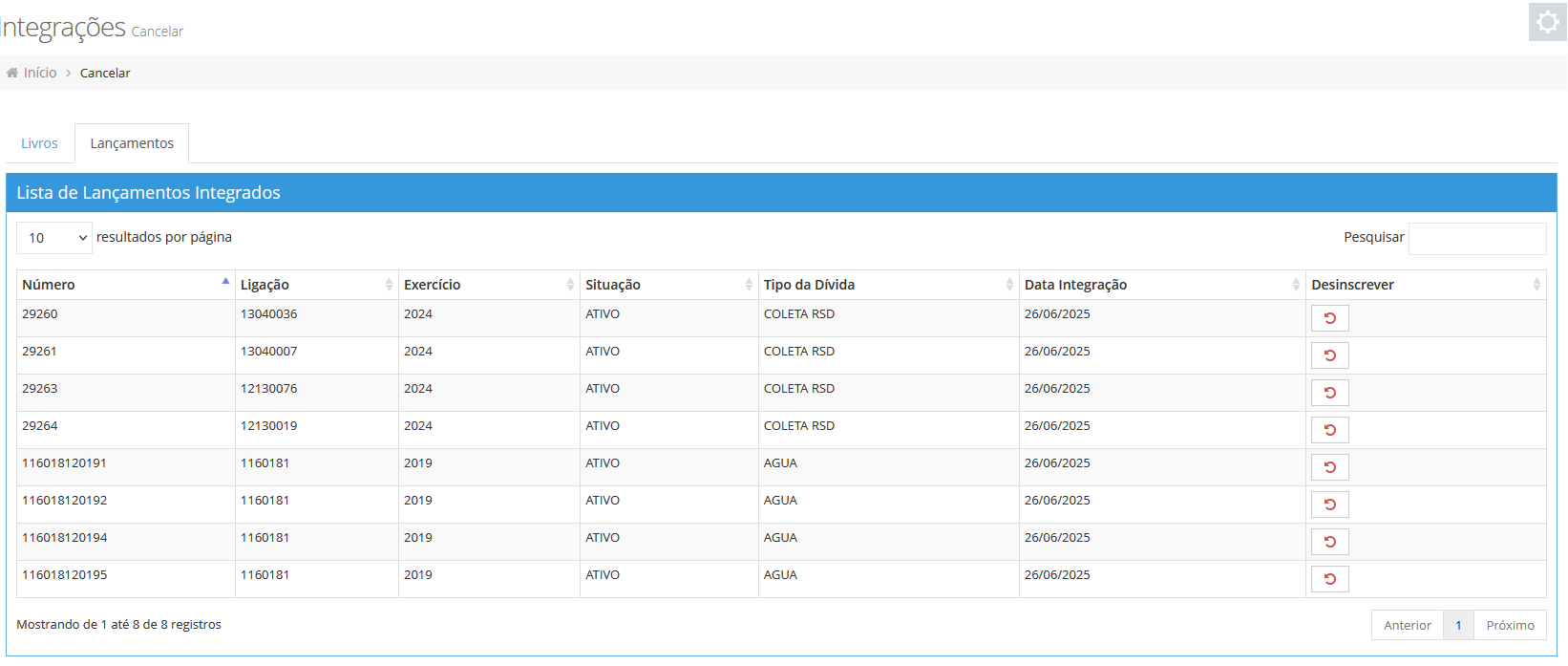The height and width of the screenshot is (666, 1568).
Task: Select the Lançamentos tab
Action: click(x=132, y=143)
